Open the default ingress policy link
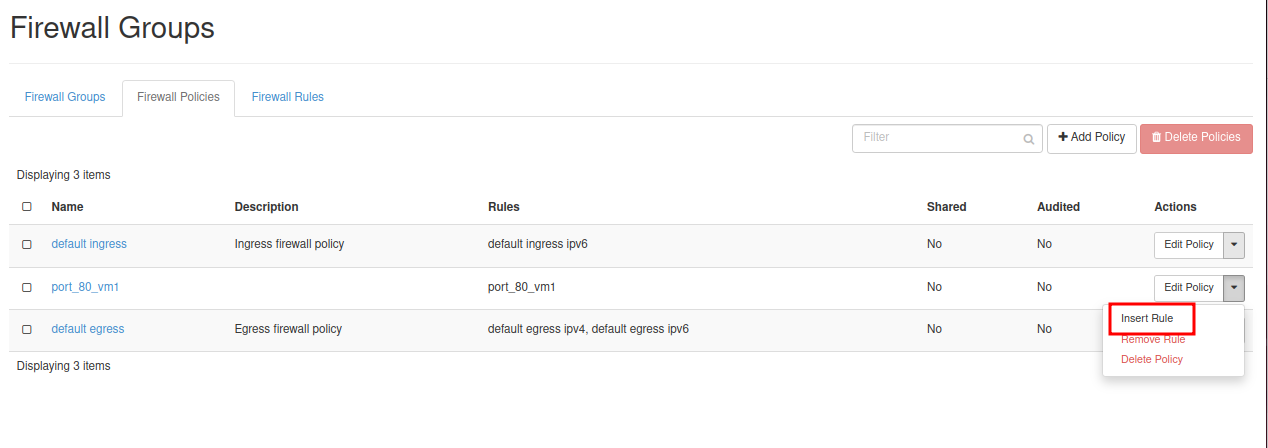The image size is (1268, 448). [x=89, y=245]
